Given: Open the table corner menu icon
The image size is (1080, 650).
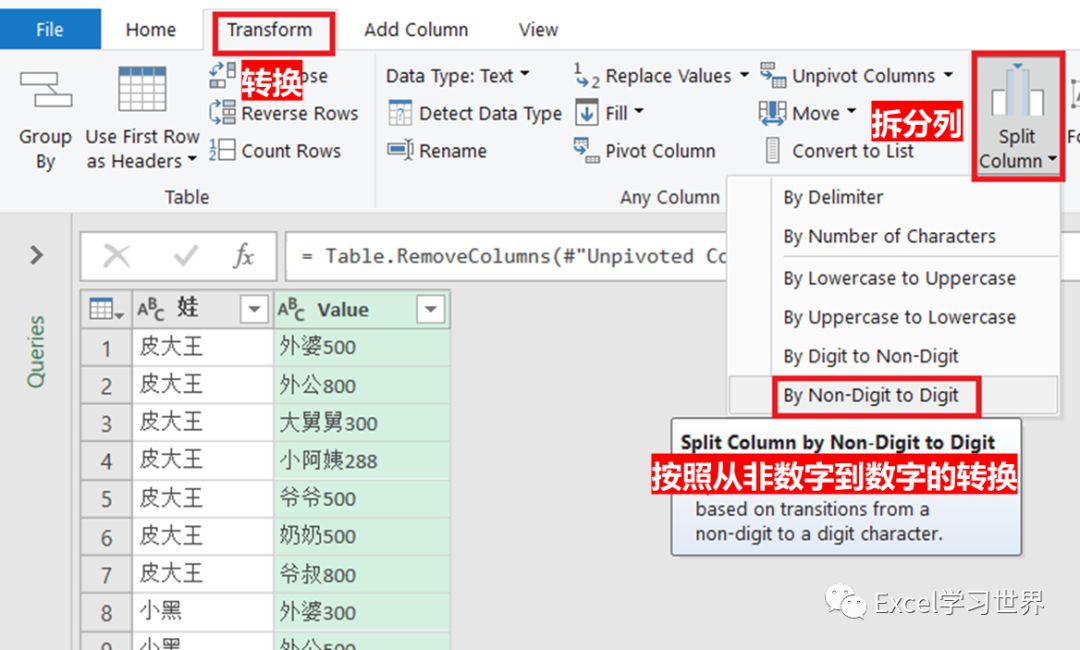Looking at the screenshot, I should [x=106, y=310].
